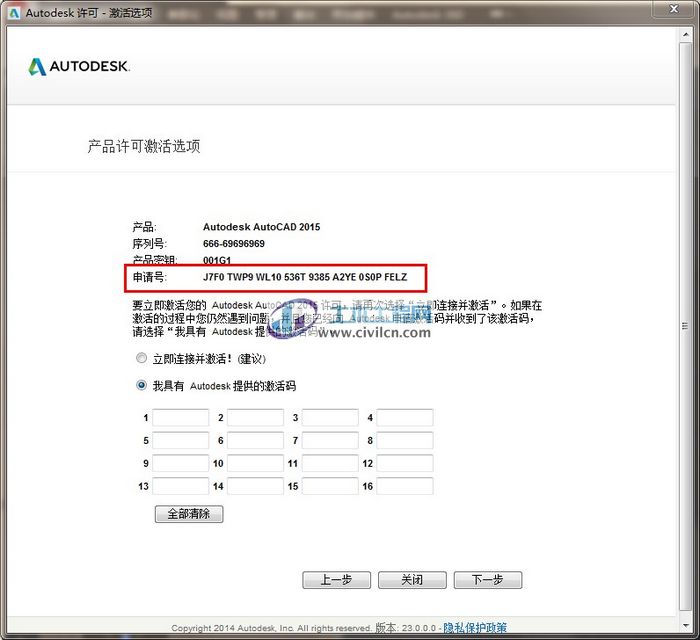Click activation code field 8
This screenshot has height=640, width=700.
click(x=405, y=441)
